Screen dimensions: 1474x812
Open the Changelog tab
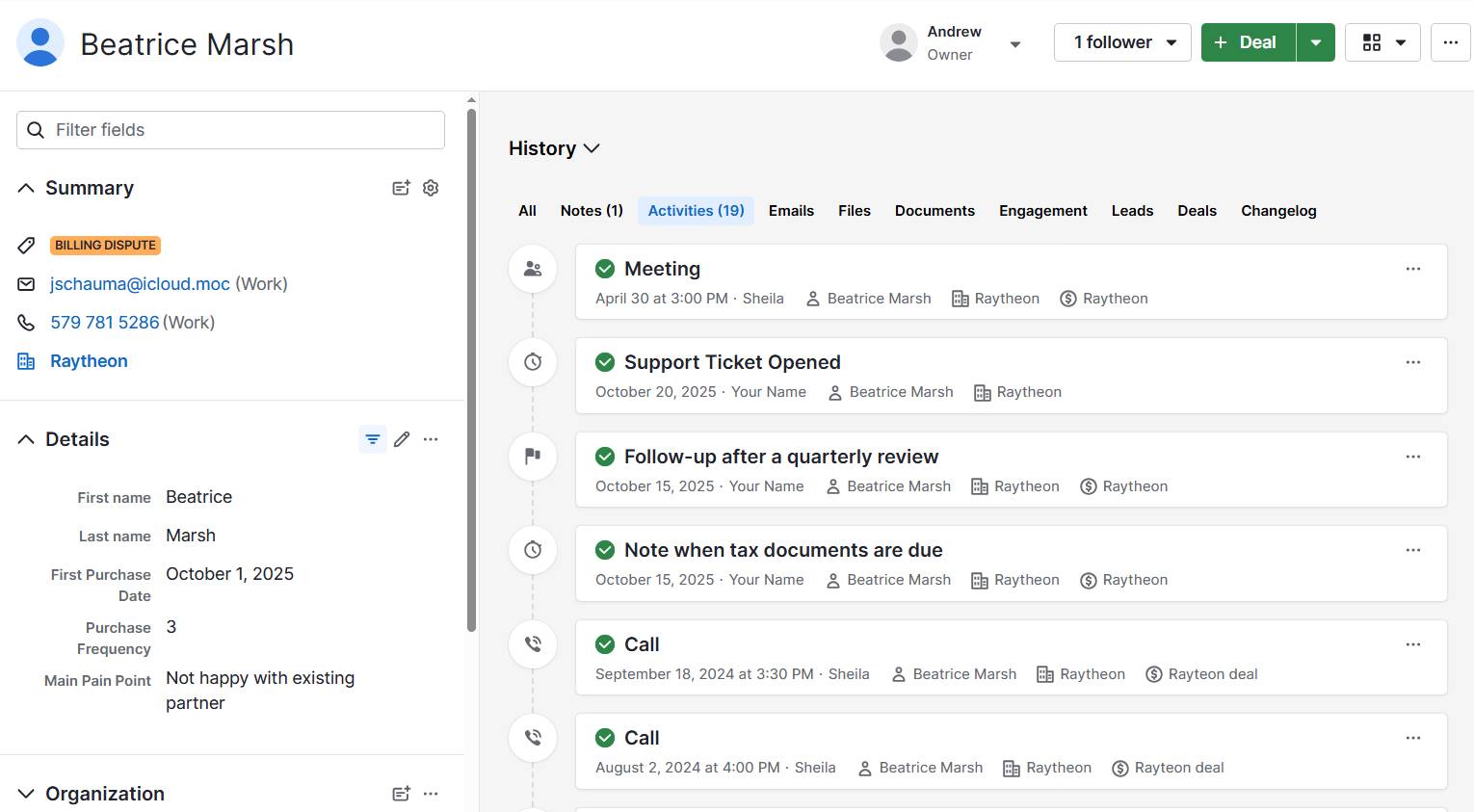click(x=1278, y=211)
